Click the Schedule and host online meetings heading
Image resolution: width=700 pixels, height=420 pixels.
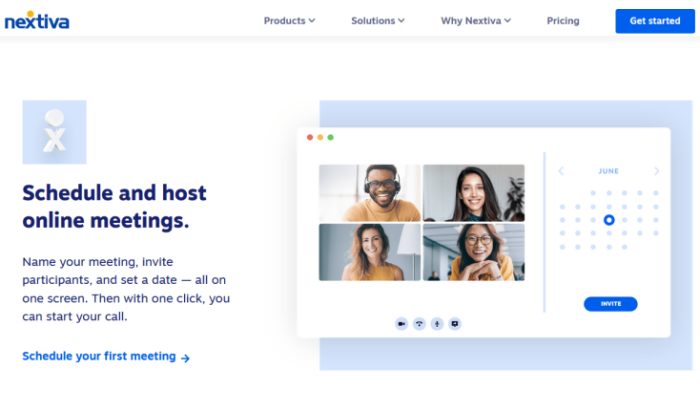pyautogui.click(x=114, y=207)
